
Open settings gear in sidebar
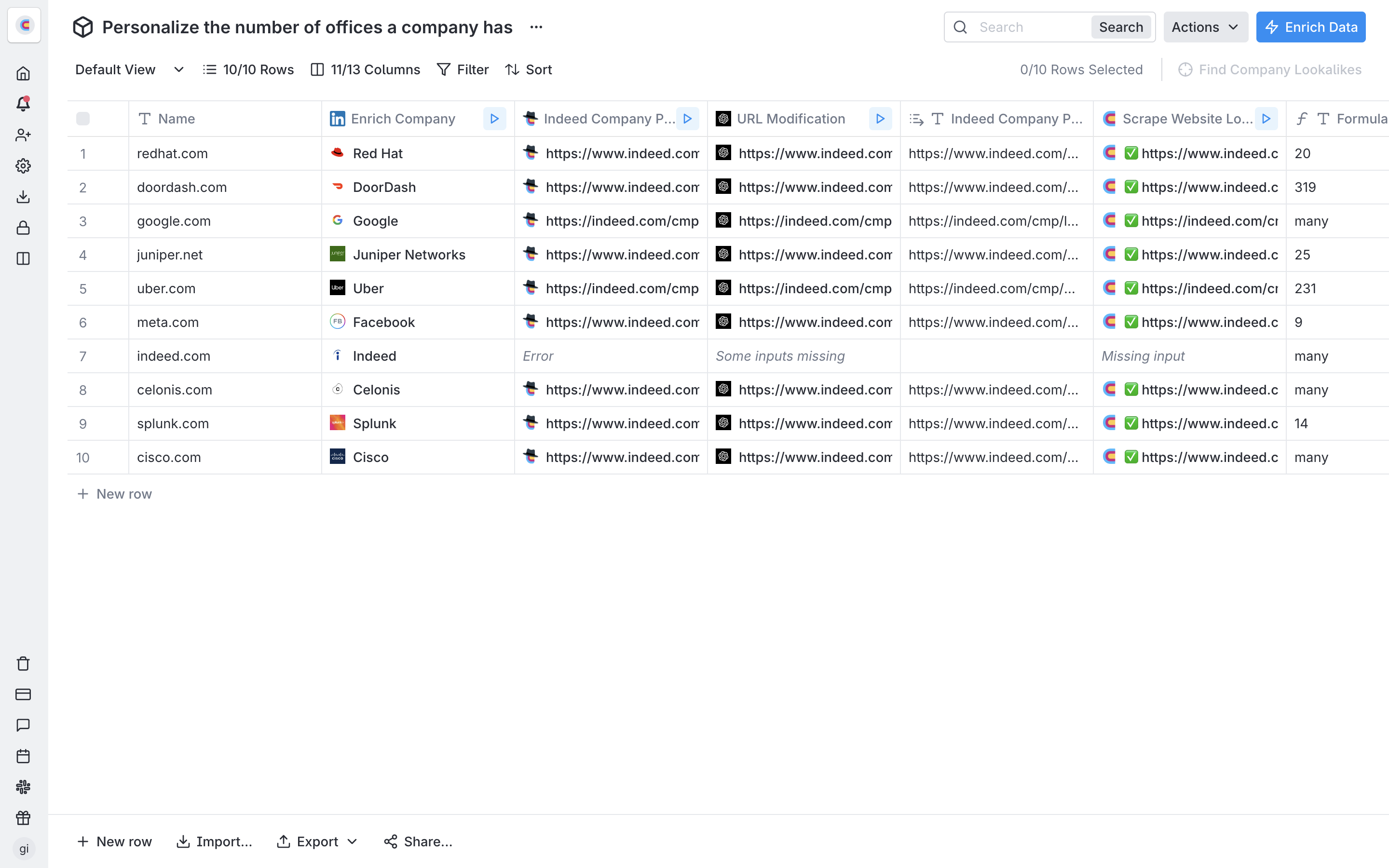pos(23,166)
